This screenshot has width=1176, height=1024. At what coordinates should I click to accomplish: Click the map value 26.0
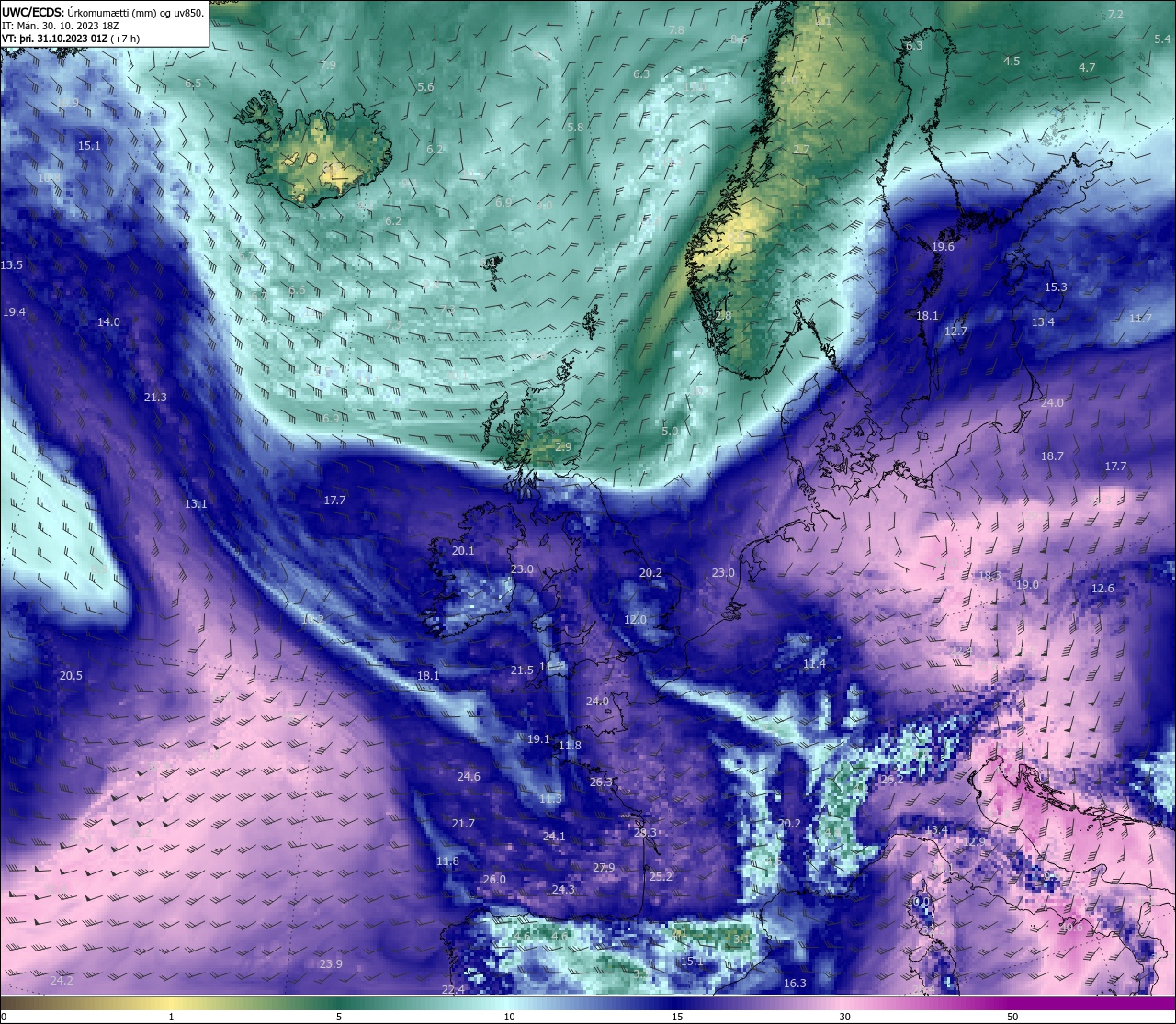(494, 880)
